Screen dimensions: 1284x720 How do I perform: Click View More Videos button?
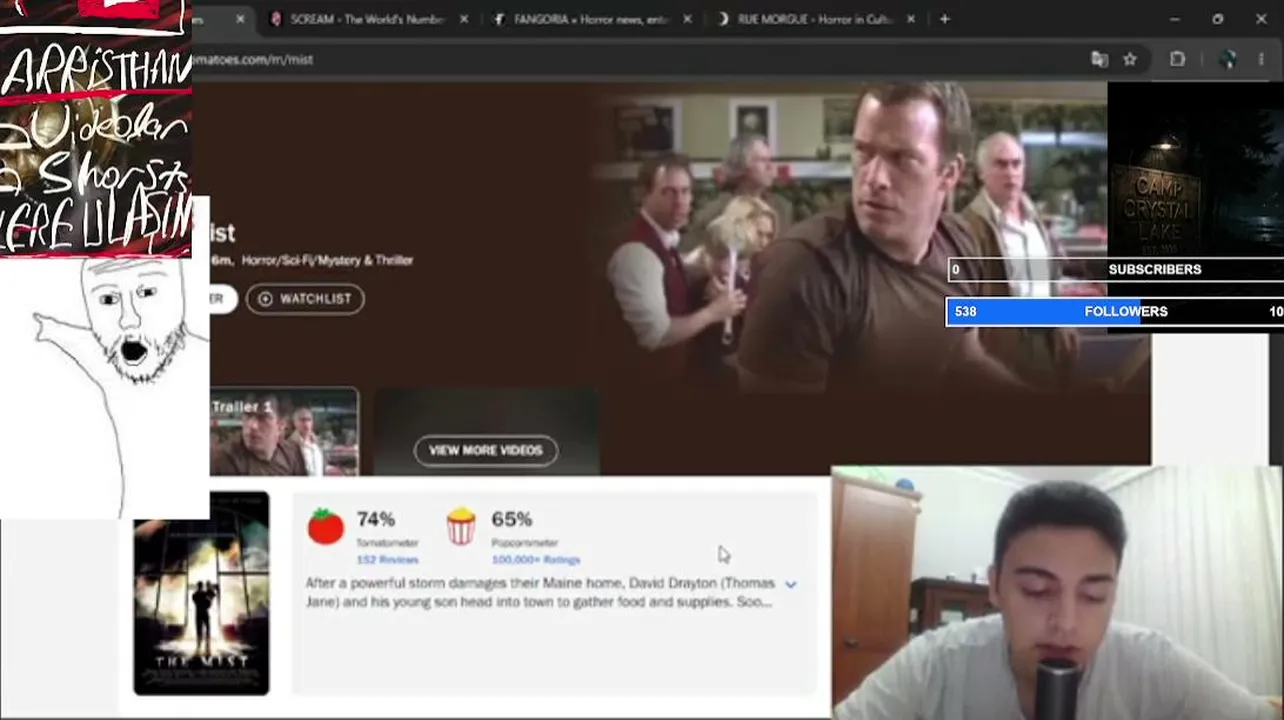(485, 450)
